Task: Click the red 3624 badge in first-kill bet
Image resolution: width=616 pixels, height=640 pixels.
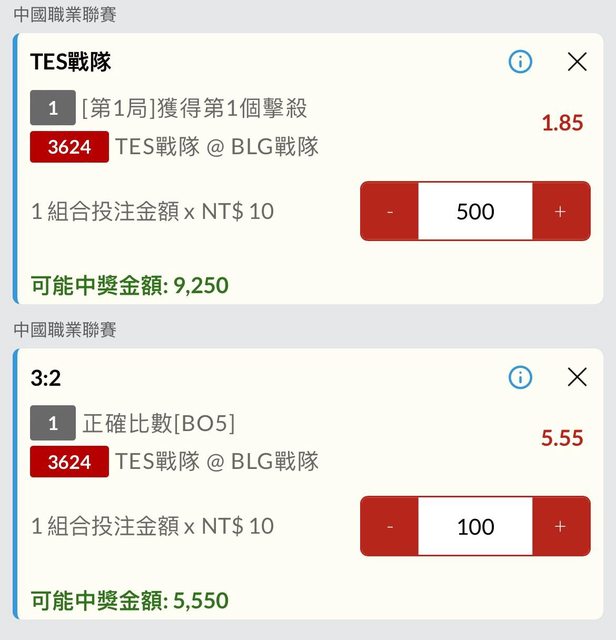Action: click(69, 147)
